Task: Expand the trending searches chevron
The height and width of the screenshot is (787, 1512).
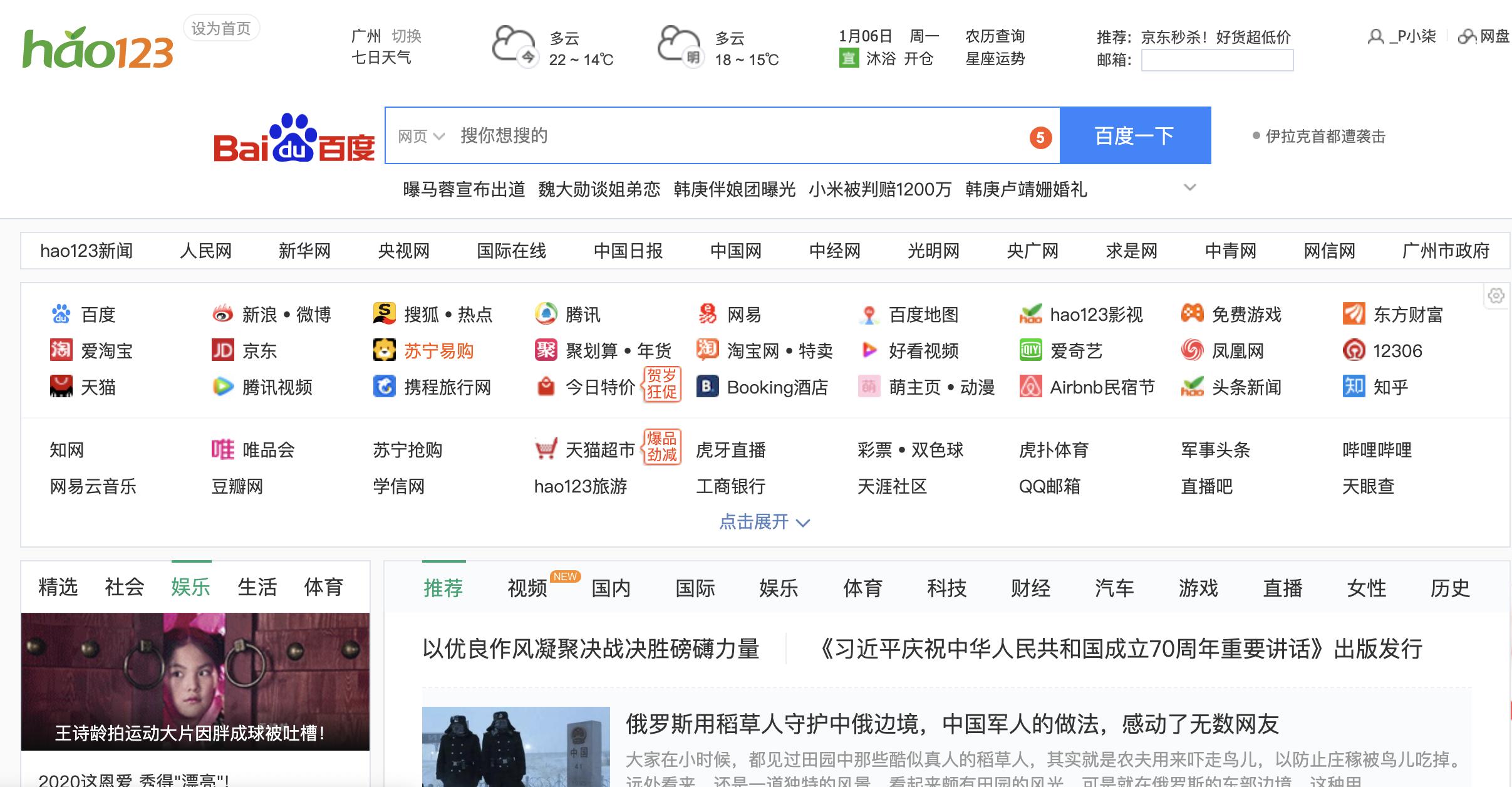Action: (1189, 187)
